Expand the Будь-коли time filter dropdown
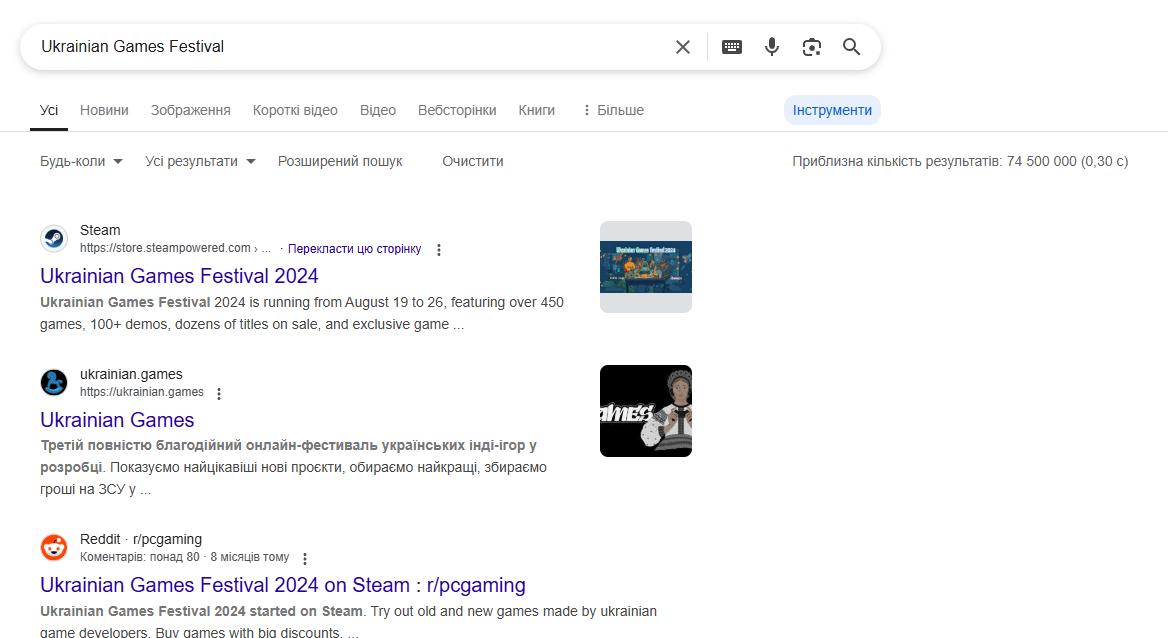 coord(81,161)
